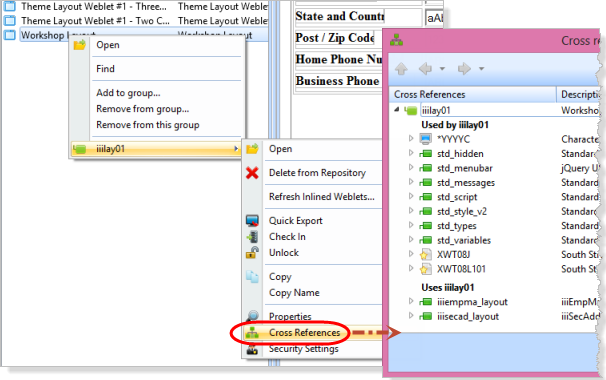606x380 pixels.
Task: Select Copy Name in the submenu
Action: pos(294,293)
